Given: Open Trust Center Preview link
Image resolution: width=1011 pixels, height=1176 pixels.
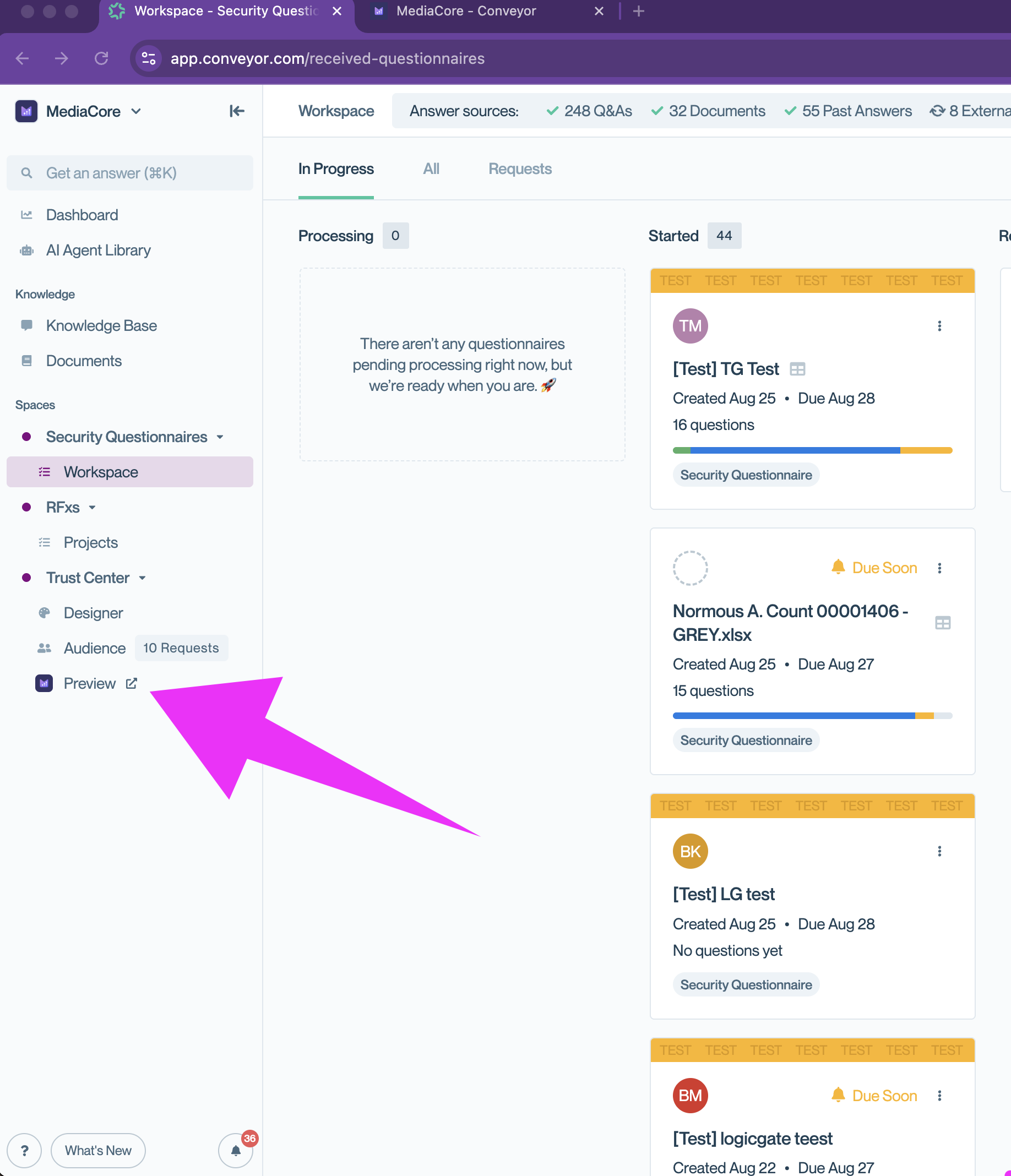Looking at the screenshot, I should 89,683.
